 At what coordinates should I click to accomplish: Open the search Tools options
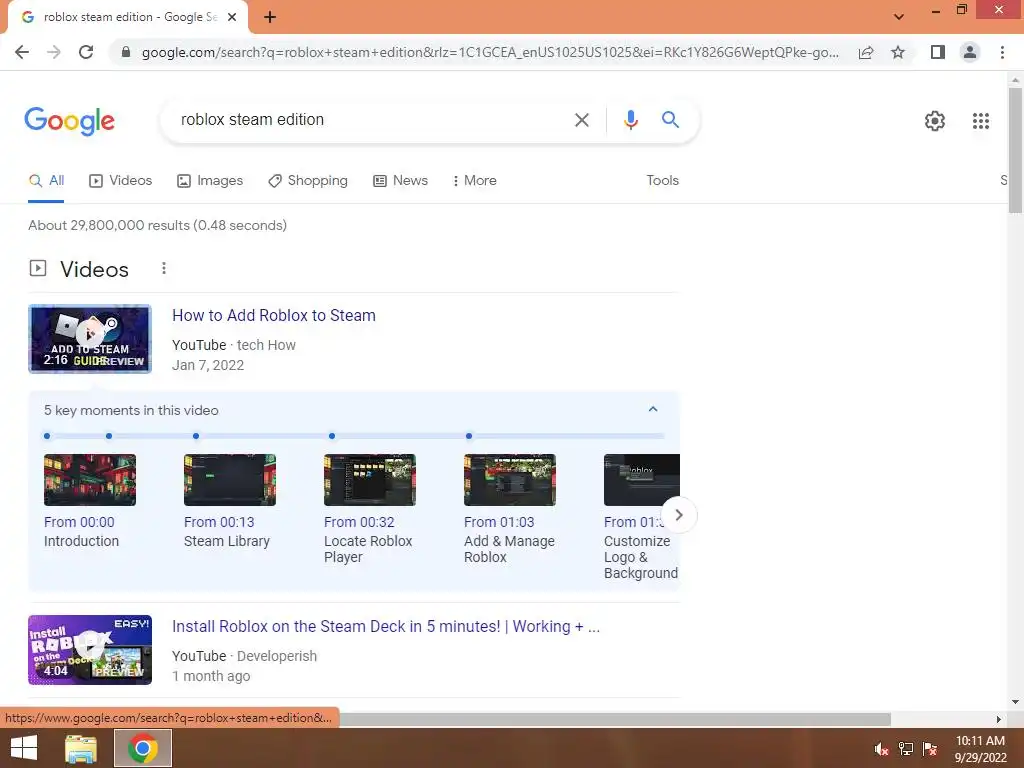[662, 181]
